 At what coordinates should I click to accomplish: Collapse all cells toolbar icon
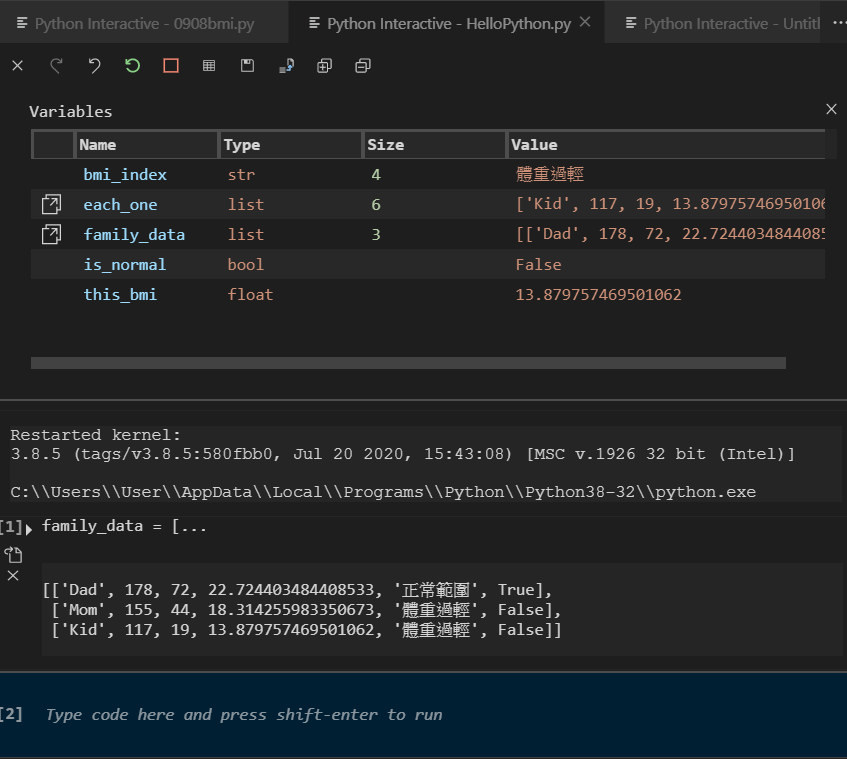(362, 66)
